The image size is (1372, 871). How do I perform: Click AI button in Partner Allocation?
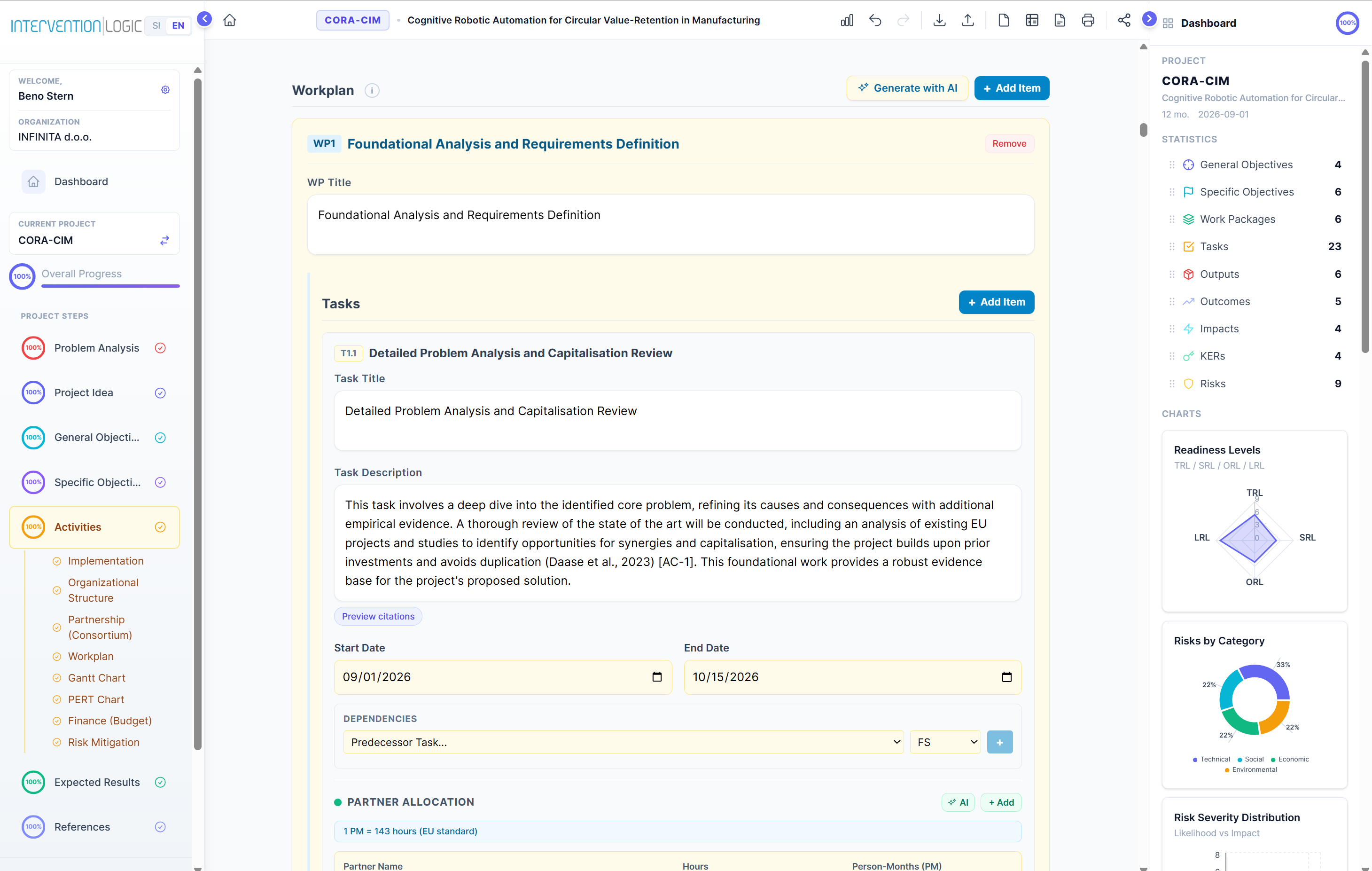click(959, 802)
